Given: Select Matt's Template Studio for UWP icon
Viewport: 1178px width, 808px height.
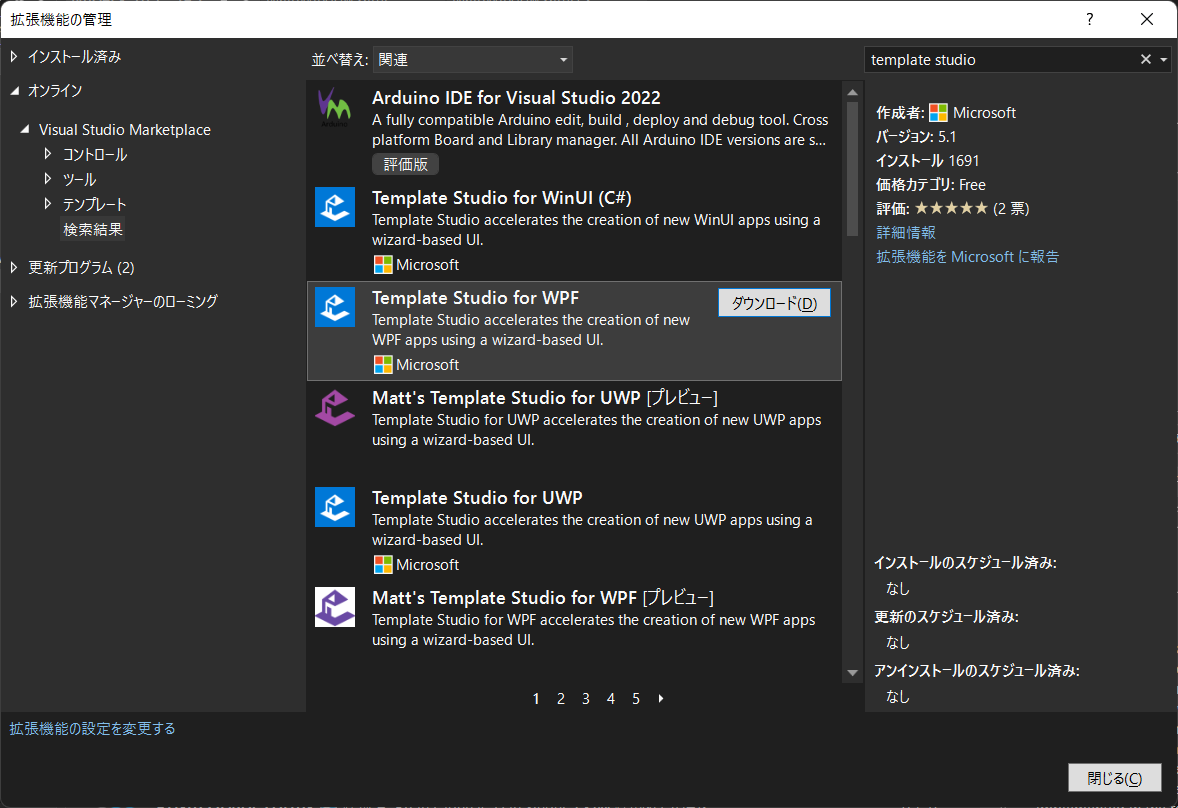Looking at the screenshot, I should click(334, 407).
